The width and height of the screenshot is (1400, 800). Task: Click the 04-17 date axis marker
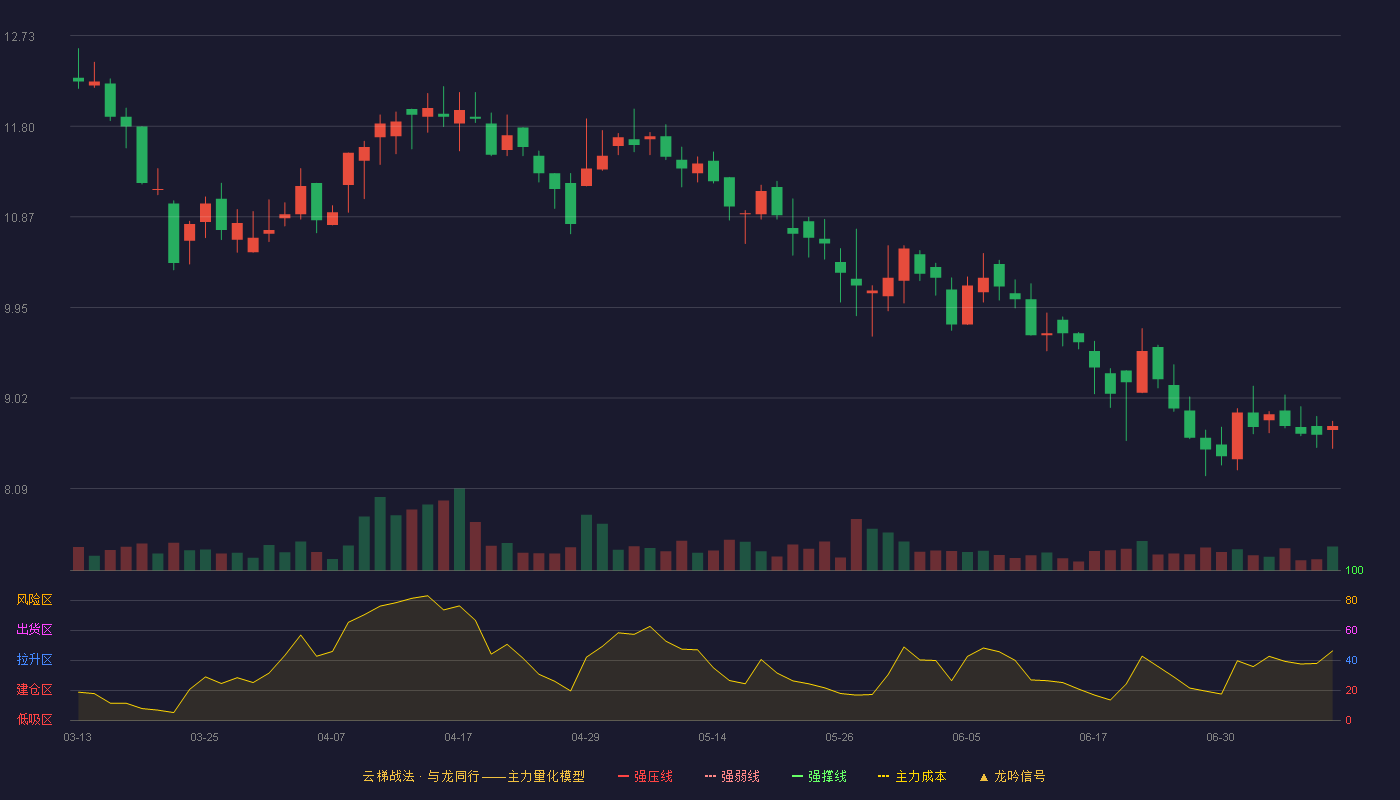(458, 737)
